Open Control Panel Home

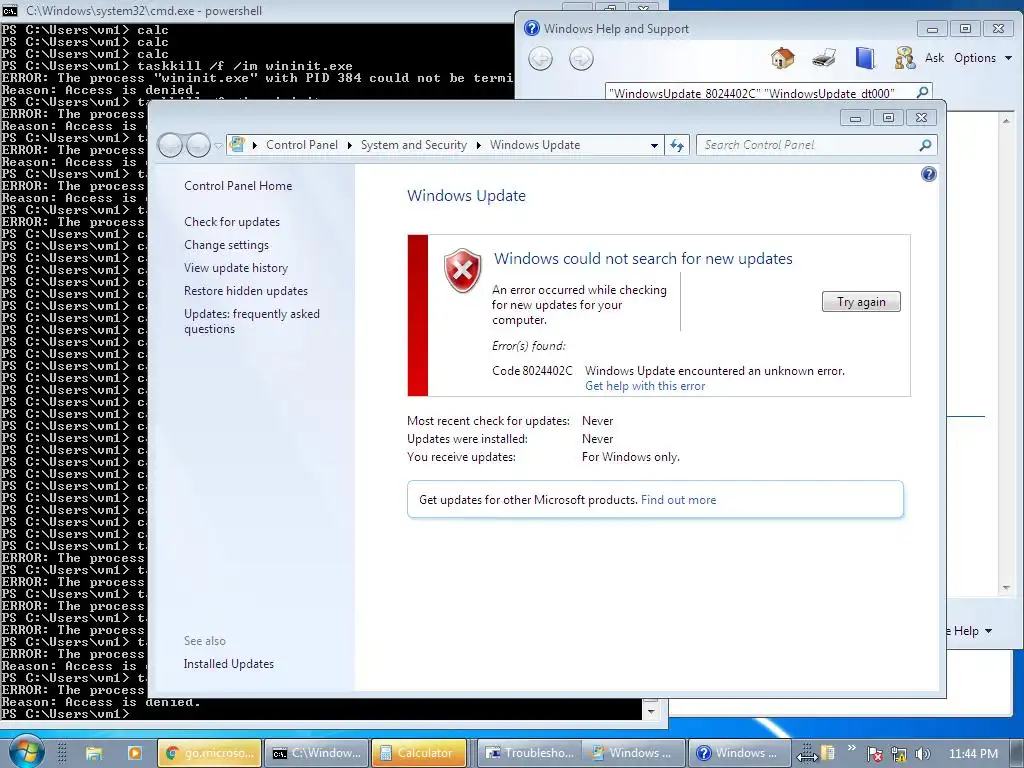click(x=238, y=185)
